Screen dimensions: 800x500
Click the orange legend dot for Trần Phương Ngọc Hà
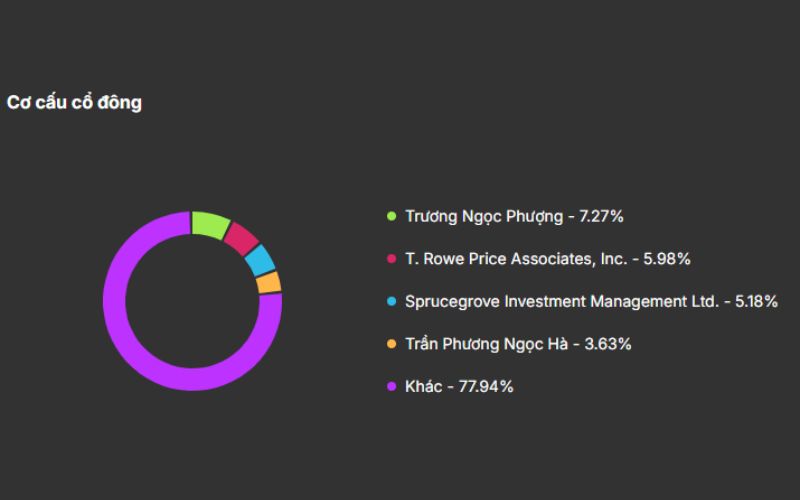tap(391, 344)
